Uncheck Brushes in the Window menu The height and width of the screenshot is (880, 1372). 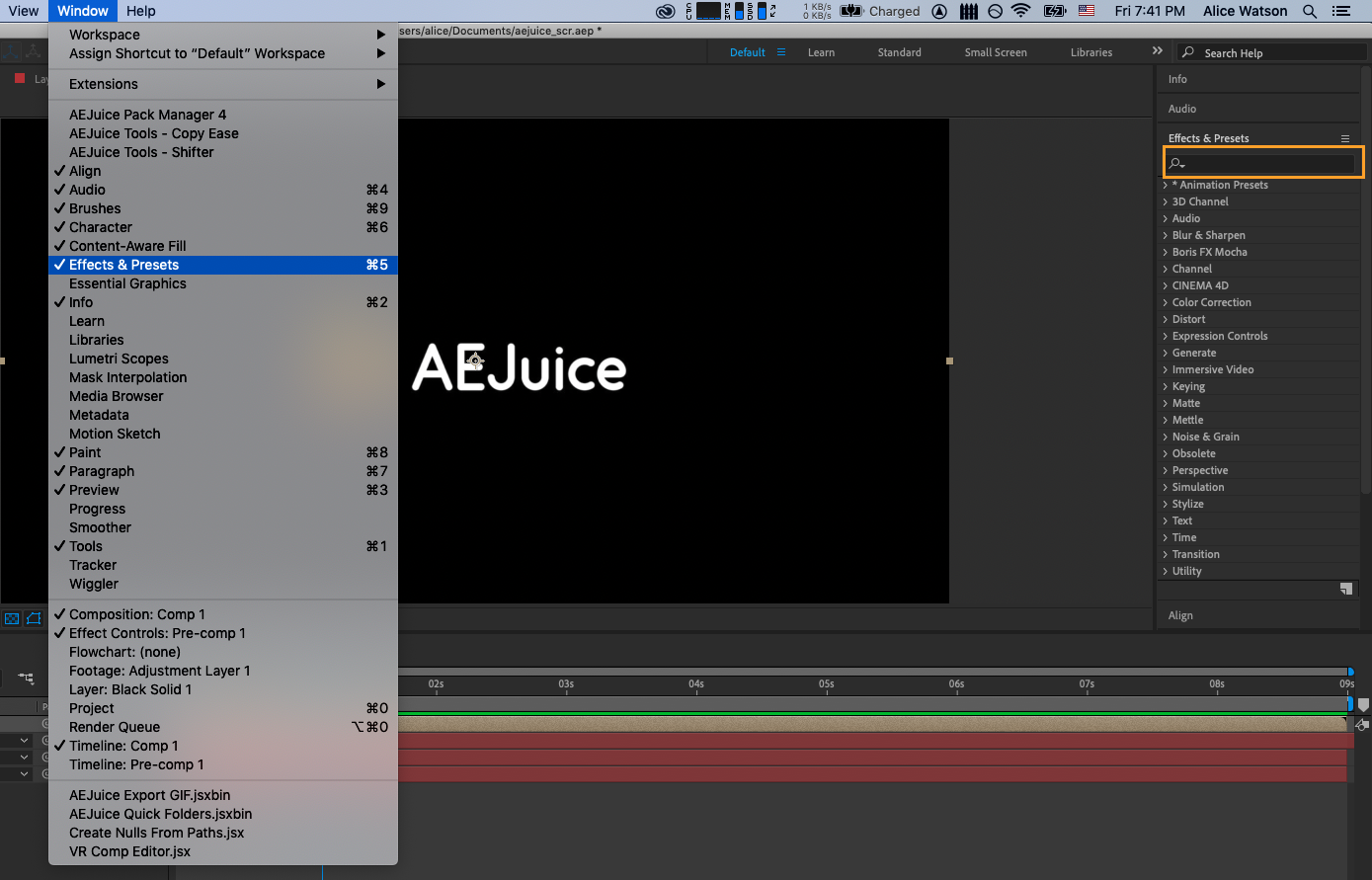point(223,208)
